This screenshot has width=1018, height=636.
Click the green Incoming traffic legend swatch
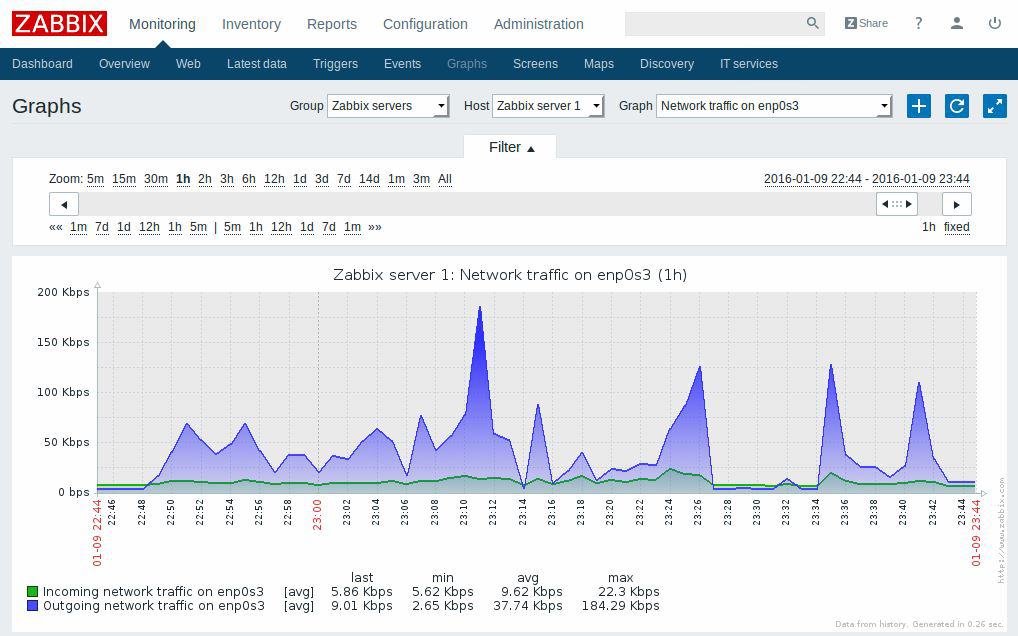(32, 591)
